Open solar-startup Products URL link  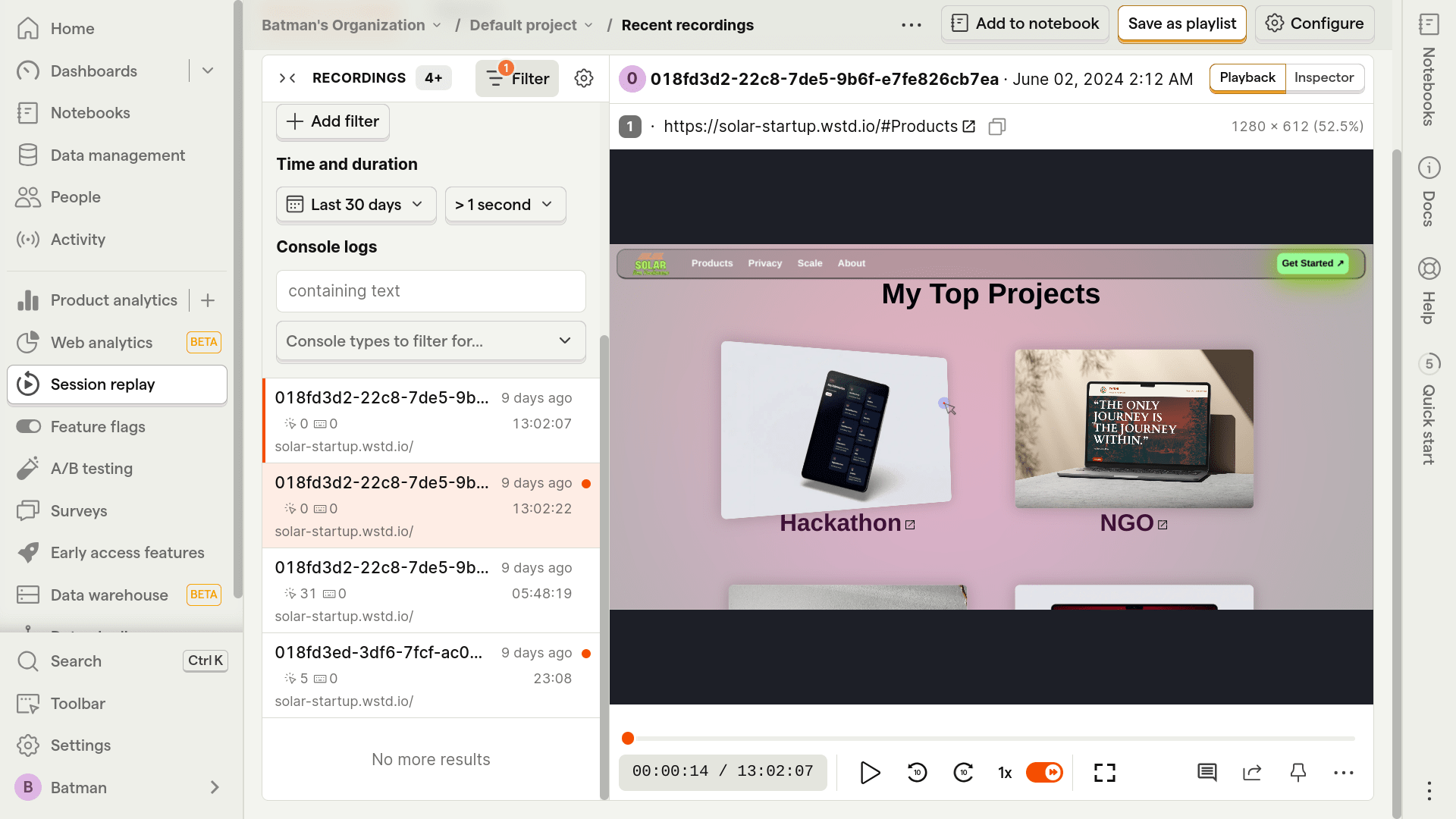819,127
